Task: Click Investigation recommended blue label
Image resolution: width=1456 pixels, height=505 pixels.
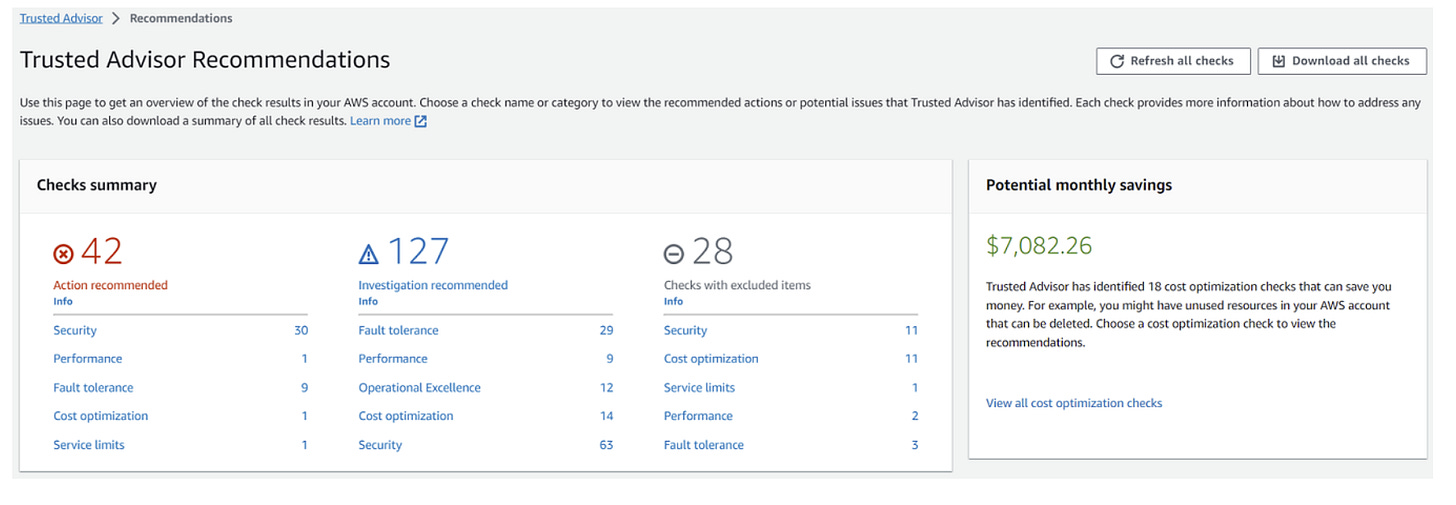Action: click(x=433, y=285)
